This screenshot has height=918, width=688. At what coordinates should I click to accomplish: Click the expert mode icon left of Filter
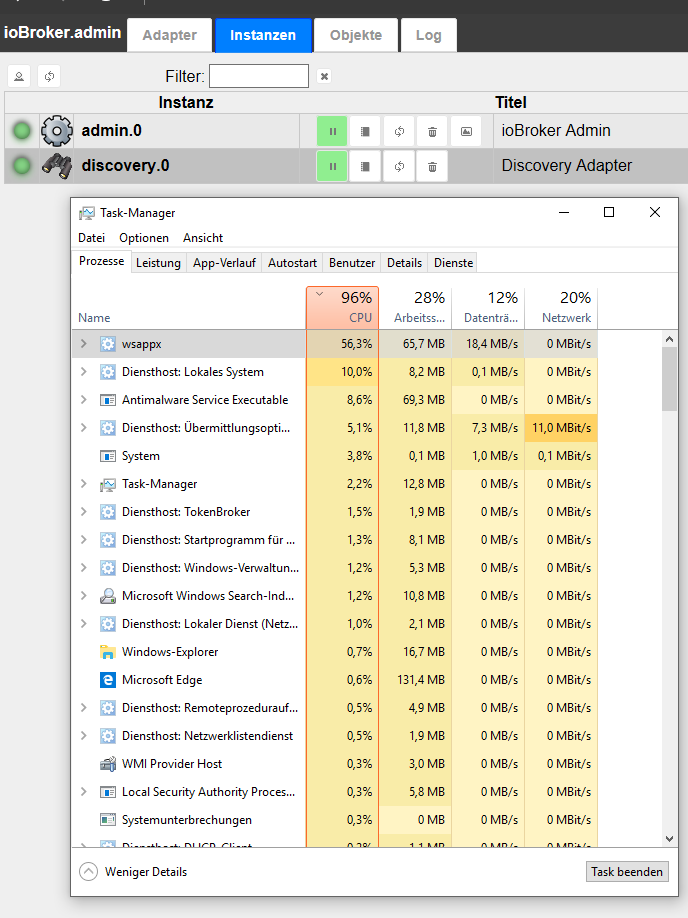19,76
